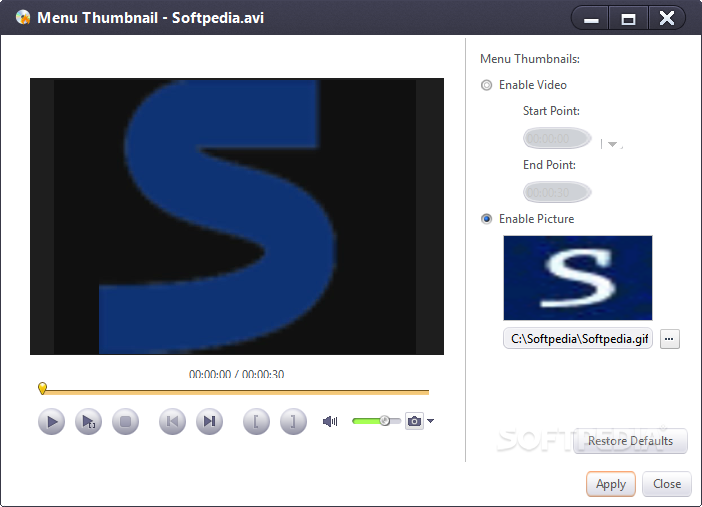The height and width of the screenshot is (507, 702).
Task: Set the end point with right bracket button
Action: 293,421
